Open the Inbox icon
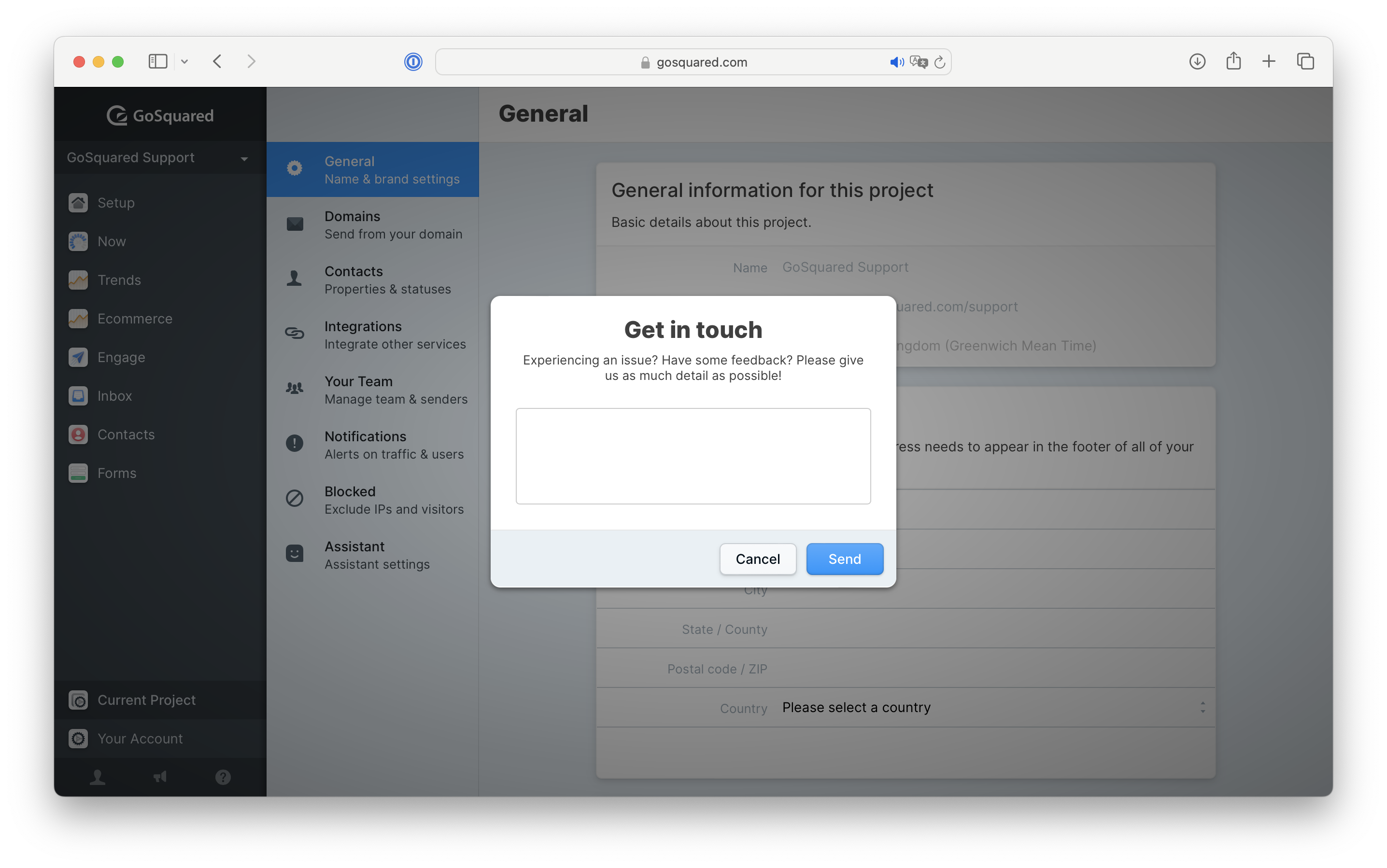 click(x=78, y=395)
